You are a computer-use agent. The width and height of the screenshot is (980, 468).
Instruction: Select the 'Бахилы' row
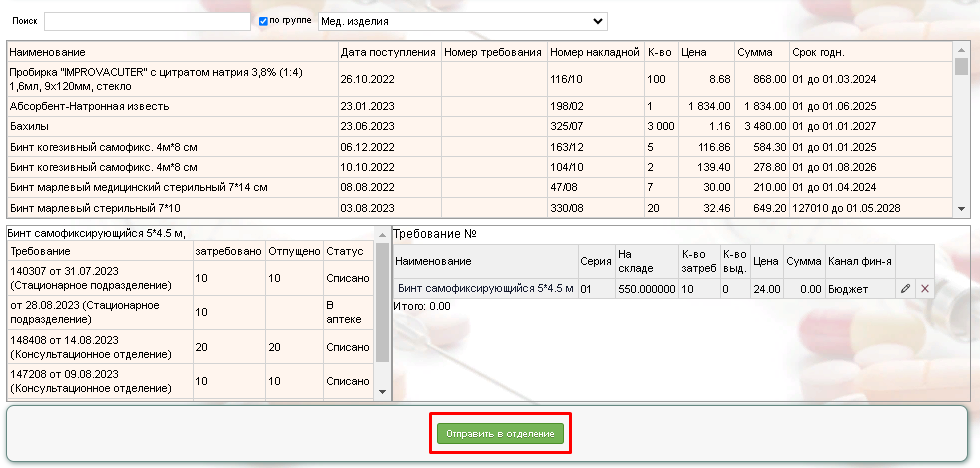171,126
